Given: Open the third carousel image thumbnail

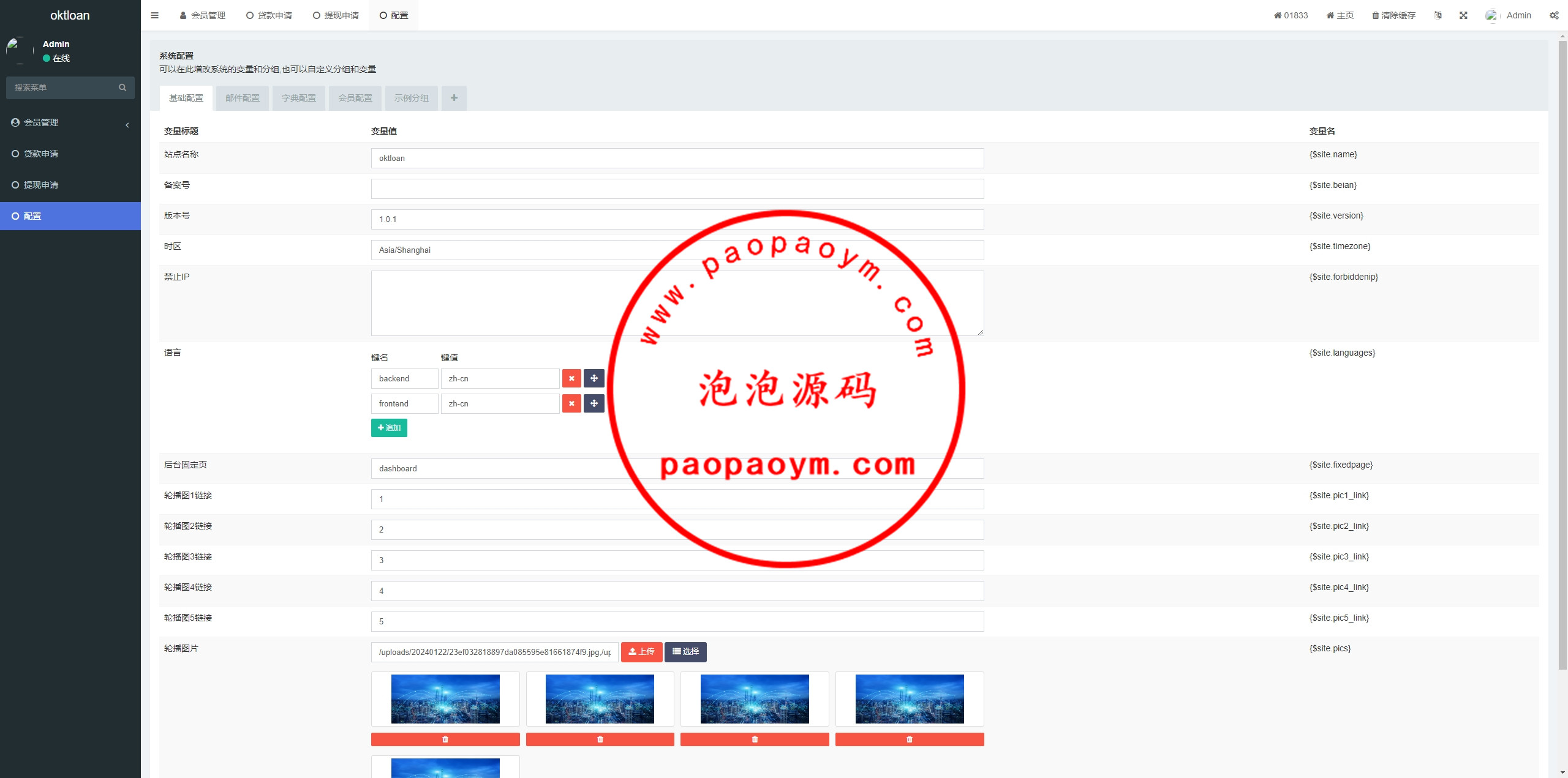Looking at the screenshot, I should (755, 699).
